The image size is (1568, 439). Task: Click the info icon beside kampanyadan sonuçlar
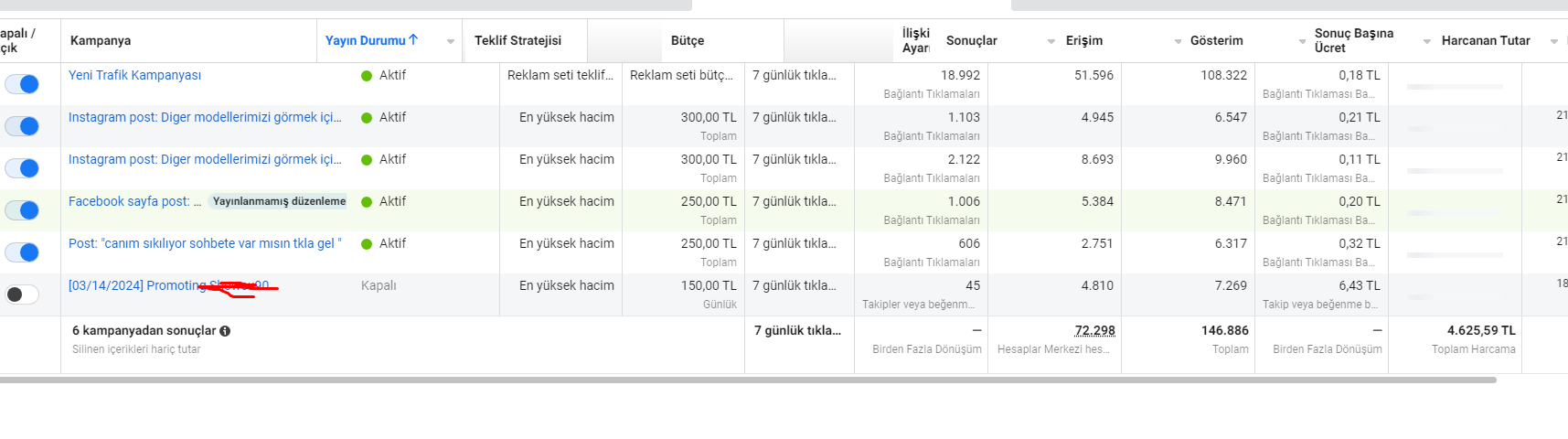tap(225, 331)
